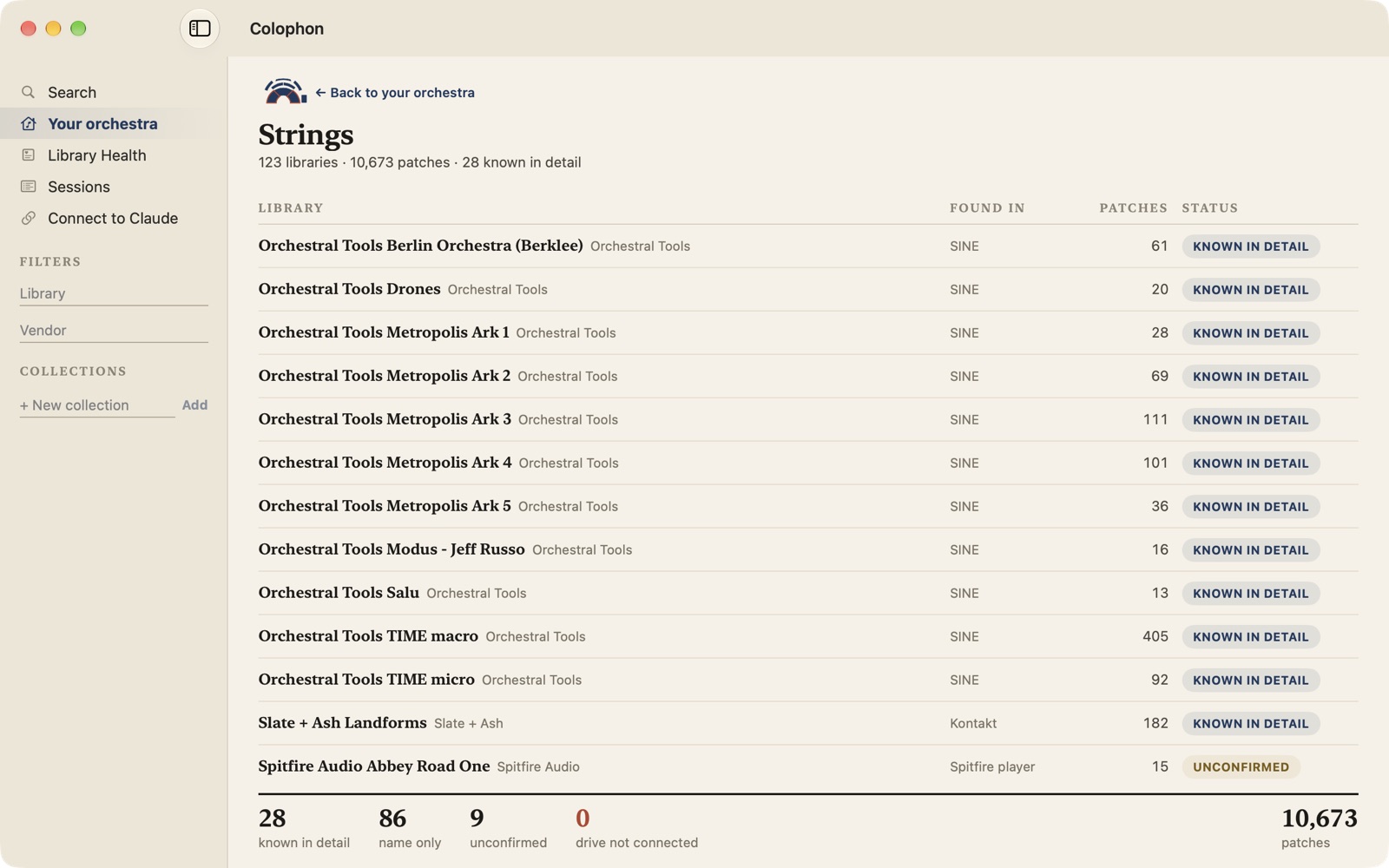Click Known in Detail badge for Landforms
The height and width of the screenshot is (868, 1389).
1250,723
